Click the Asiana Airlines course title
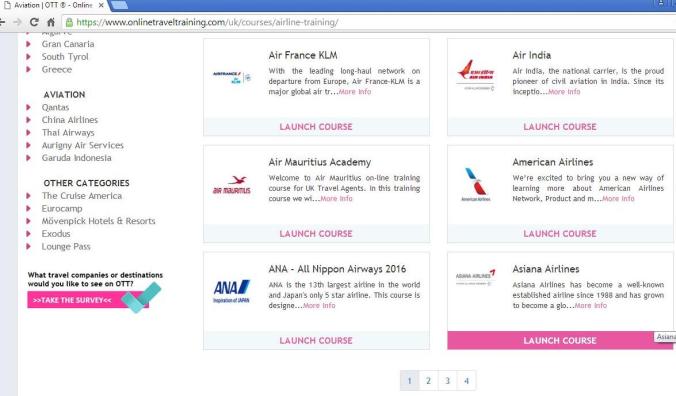Viewport: 676px width, 396px height. 546,269
